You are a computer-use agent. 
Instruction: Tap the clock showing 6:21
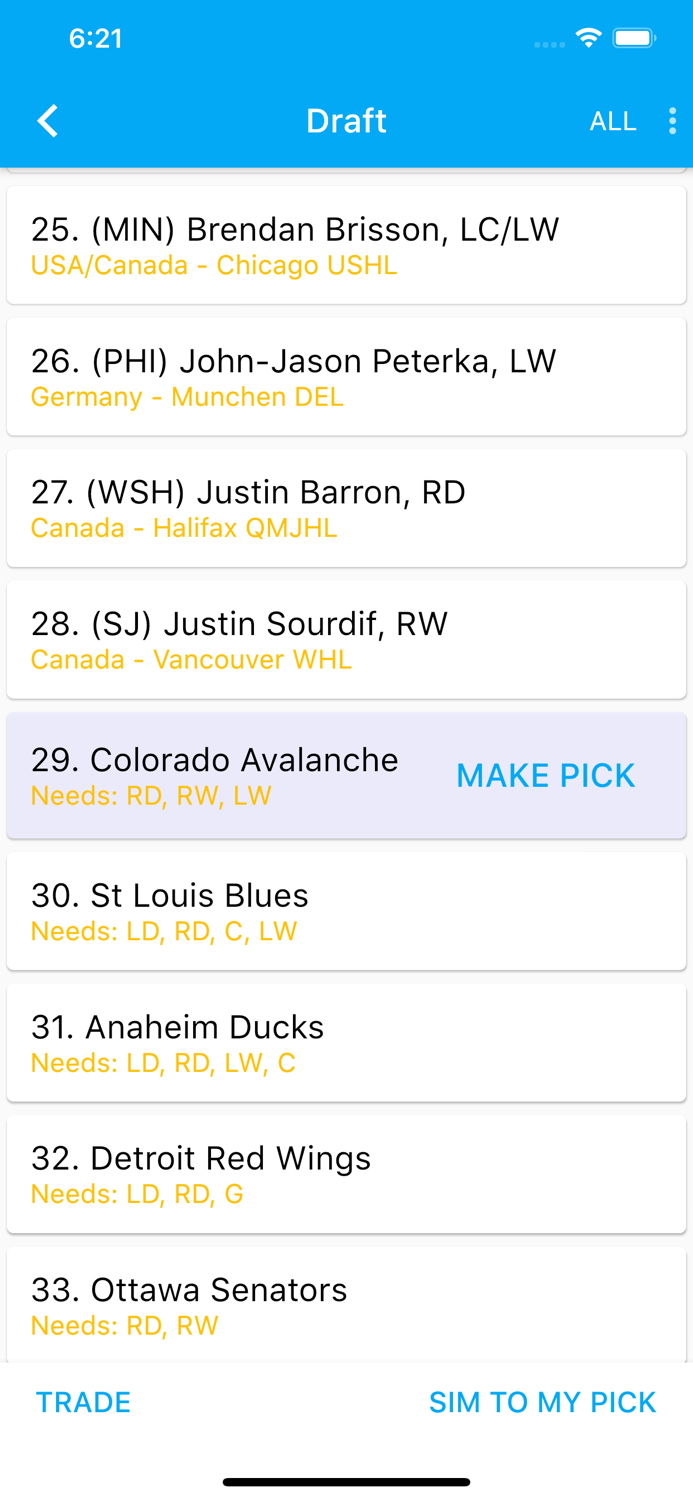(x=97, y=38)
